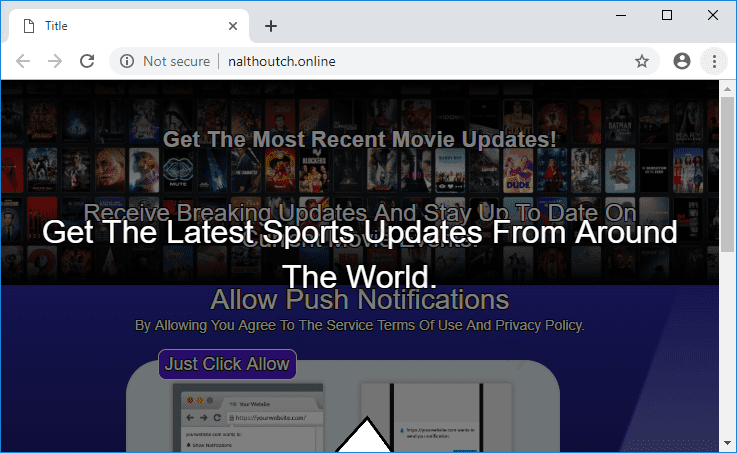Open the Chrome three-dot menu
Image resolution: width=737 pixels, height=453 pixels.
pos(714,61)
